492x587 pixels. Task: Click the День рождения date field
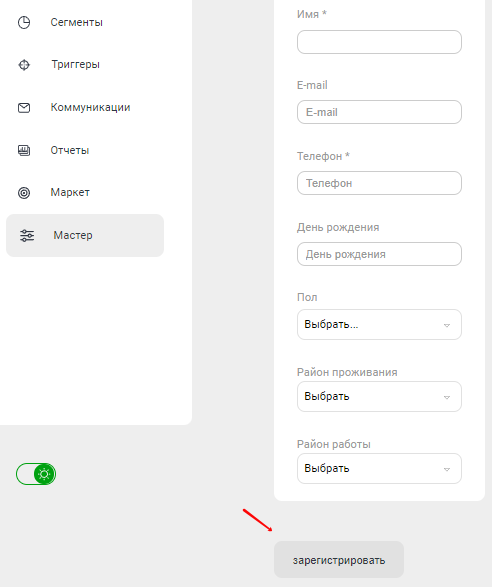coord(379,254)
